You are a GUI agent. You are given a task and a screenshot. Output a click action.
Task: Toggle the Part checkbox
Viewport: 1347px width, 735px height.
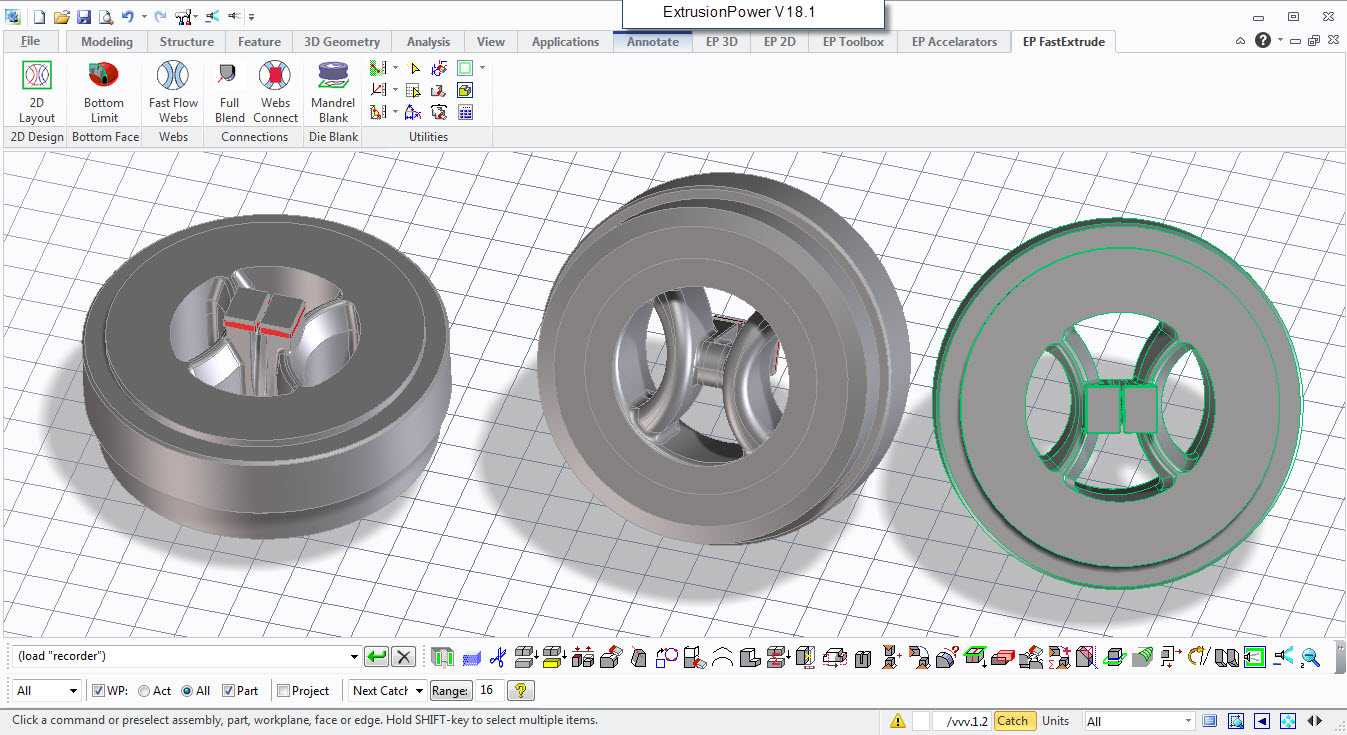[228, 691]
